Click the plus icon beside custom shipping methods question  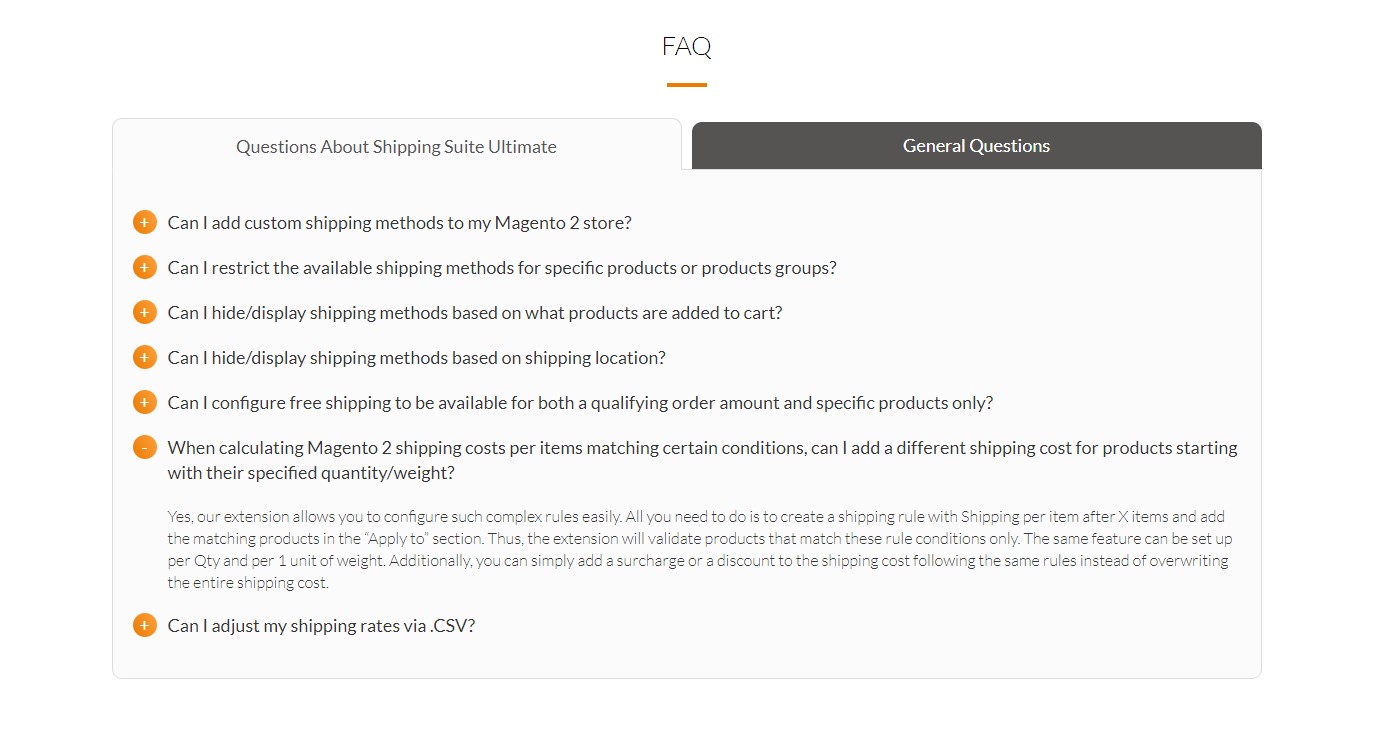pos(145,222)
